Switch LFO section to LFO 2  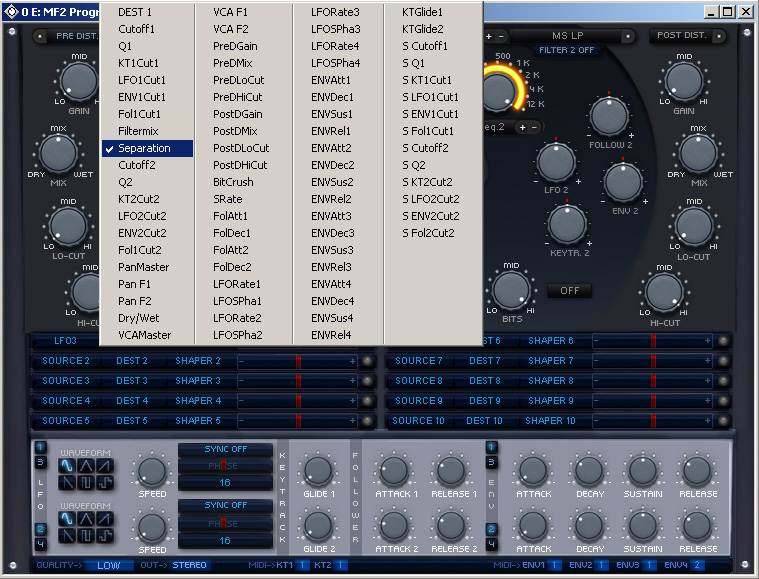(40, 529)
